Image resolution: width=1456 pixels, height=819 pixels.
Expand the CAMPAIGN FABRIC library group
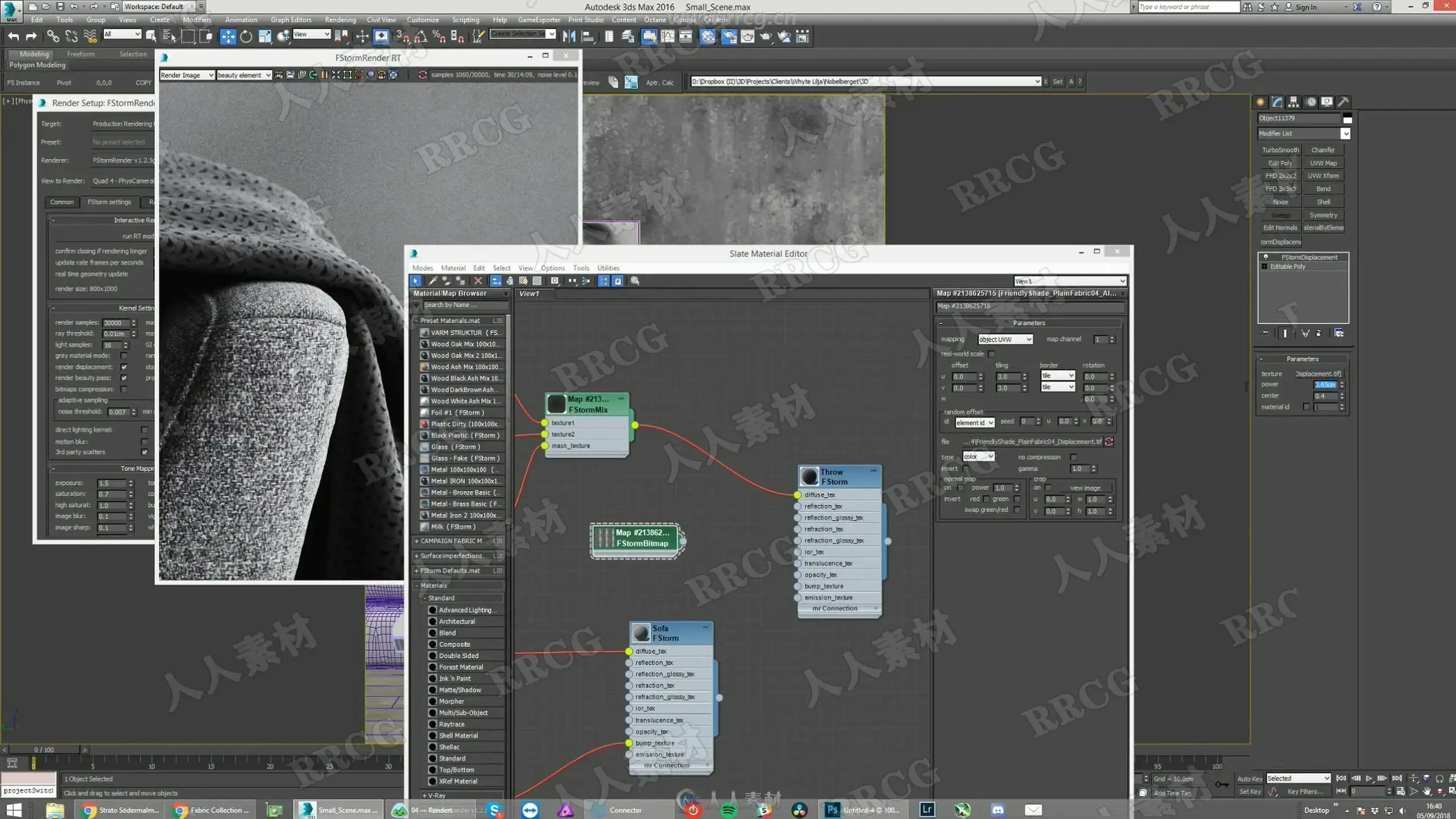(x=417, y=541)
